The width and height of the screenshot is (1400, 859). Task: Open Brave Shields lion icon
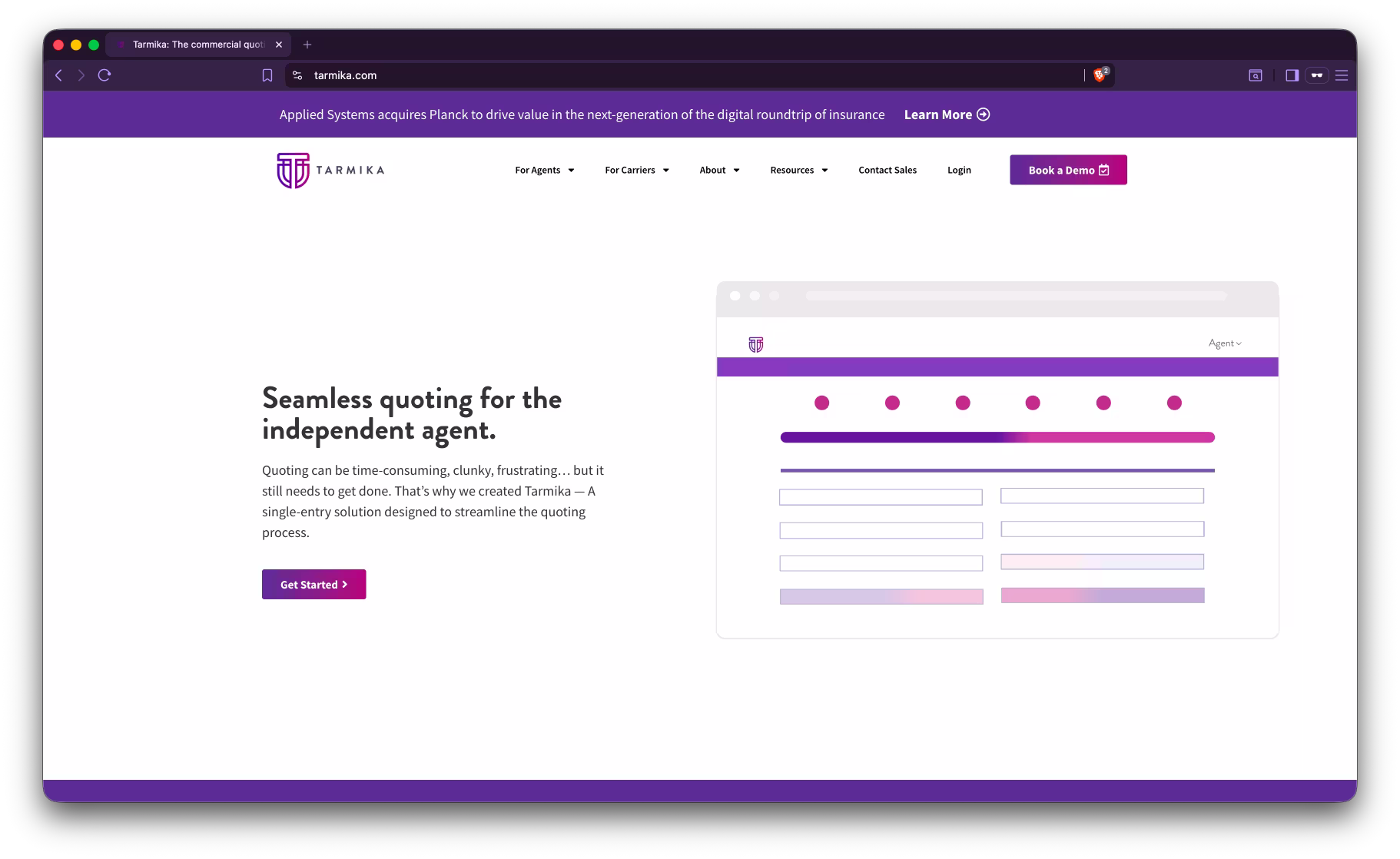[1100, 75]
